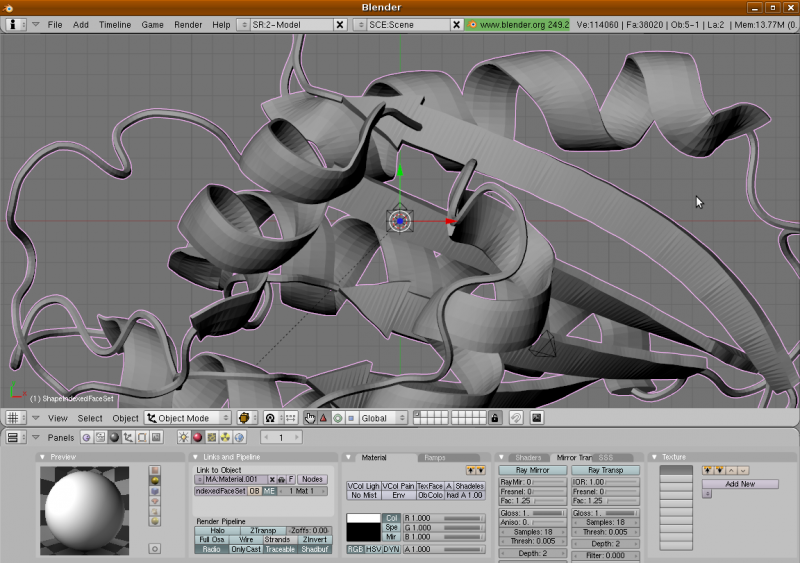Enable the ZTransp render option

(263, 531)
